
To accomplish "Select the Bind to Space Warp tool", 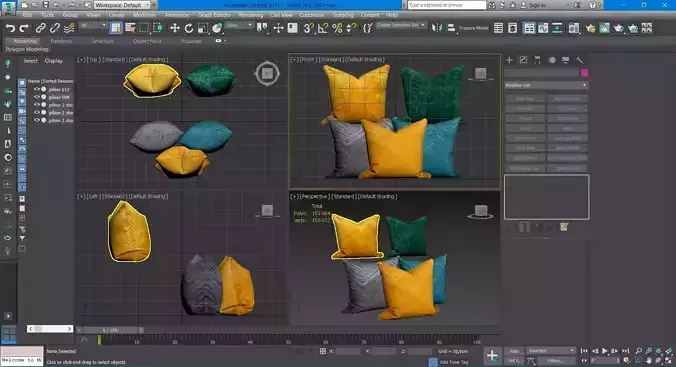I will point(69,28).
